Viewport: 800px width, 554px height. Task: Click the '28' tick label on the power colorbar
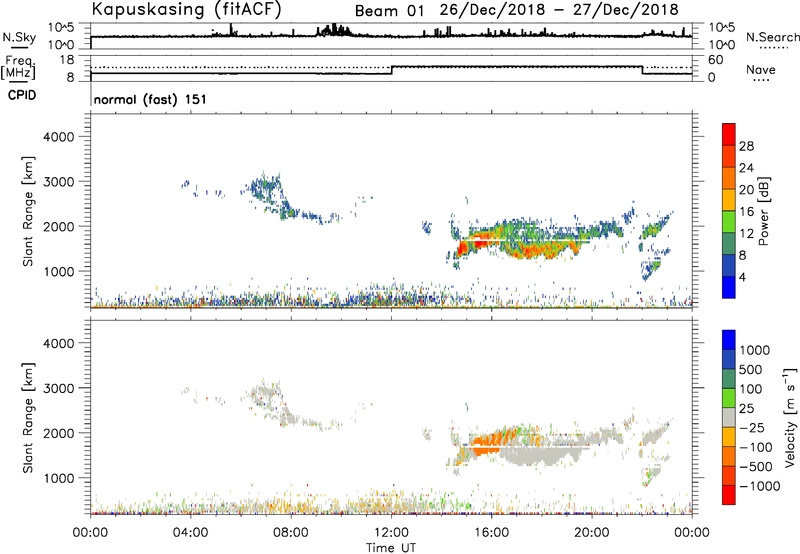(746, 146)
